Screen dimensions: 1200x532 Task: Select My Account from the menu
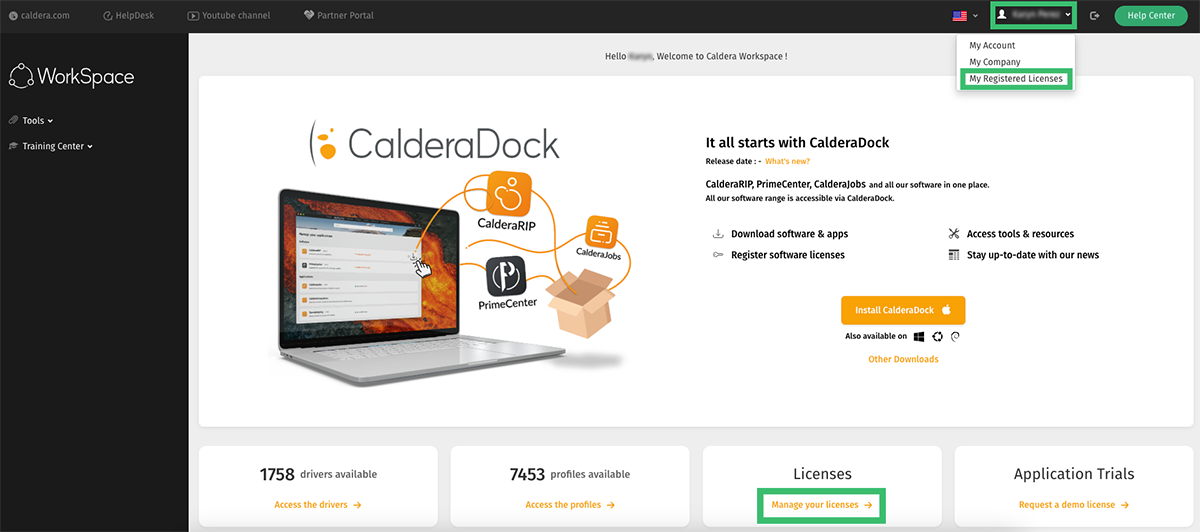click(992, 45)
